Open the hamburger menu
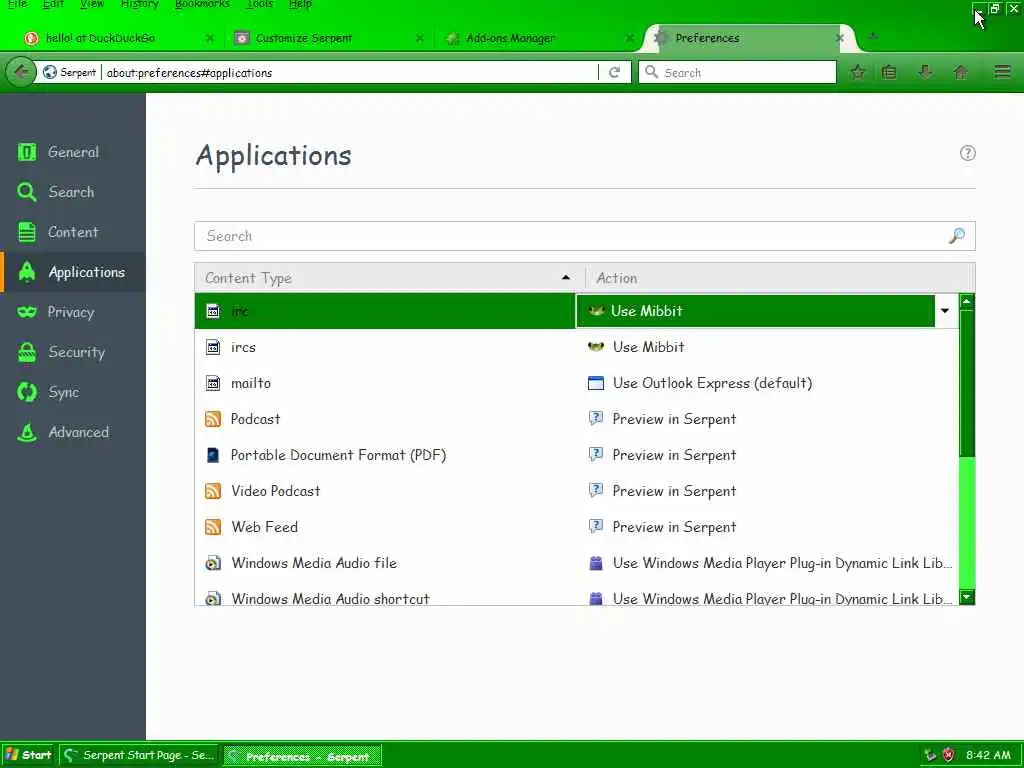The height and width of the screenshot is (768, 1024). [1002, 72]
